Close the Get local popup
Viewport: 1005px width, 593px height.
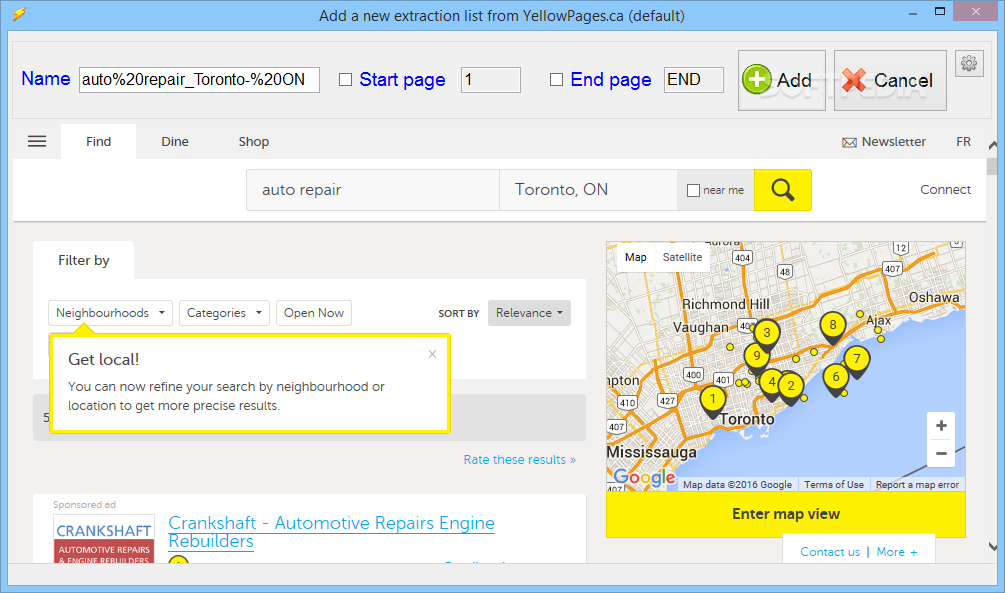pos(432,354)
